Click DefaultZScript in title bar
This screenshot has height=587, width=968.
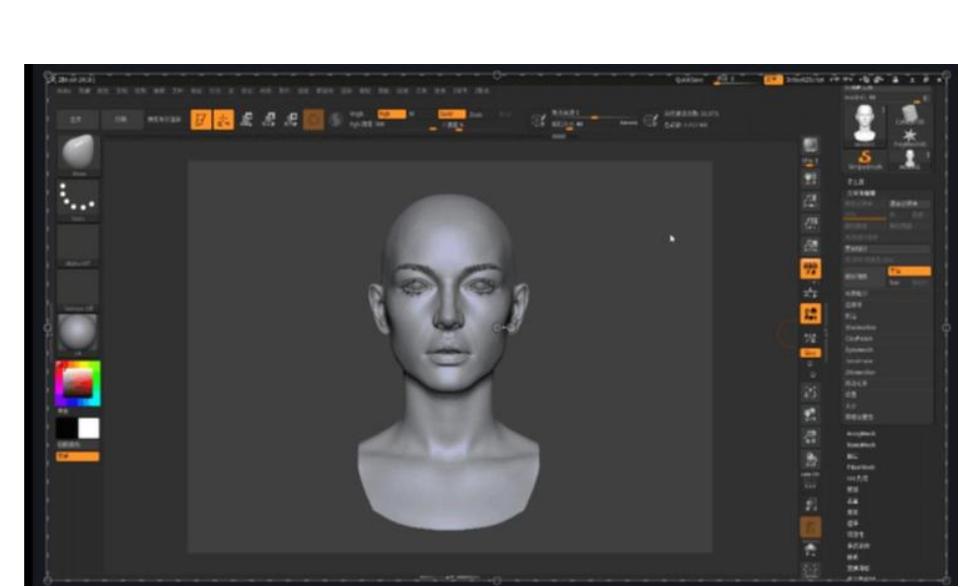(x=805, y=80)
